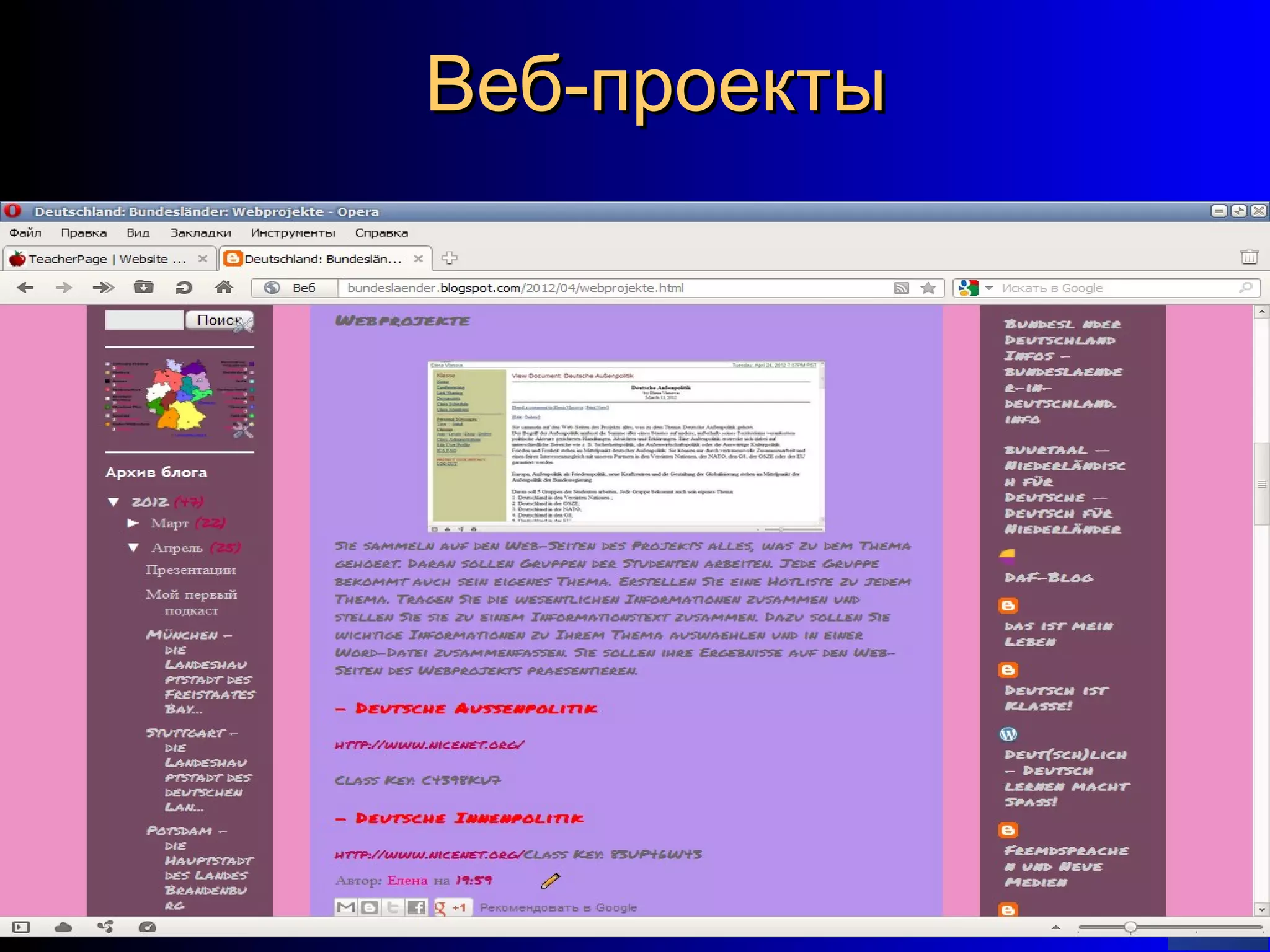Expand the Март archive month
The height and width of the screenshot is (952, 1270).
133,523
